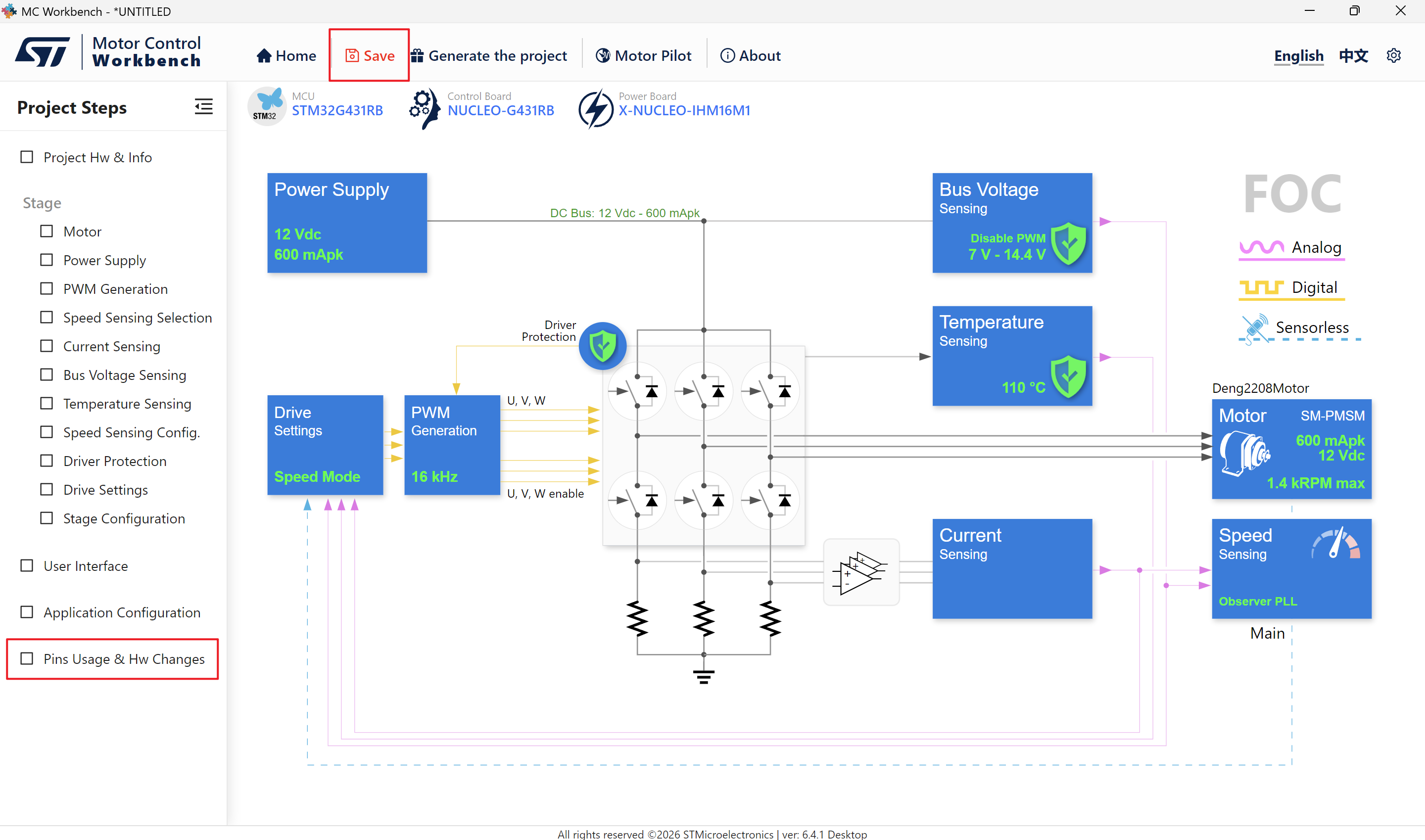Collapse the Project Steps sidebar icon
This screenshot has height=840, width=1425.
coord(203,106)
